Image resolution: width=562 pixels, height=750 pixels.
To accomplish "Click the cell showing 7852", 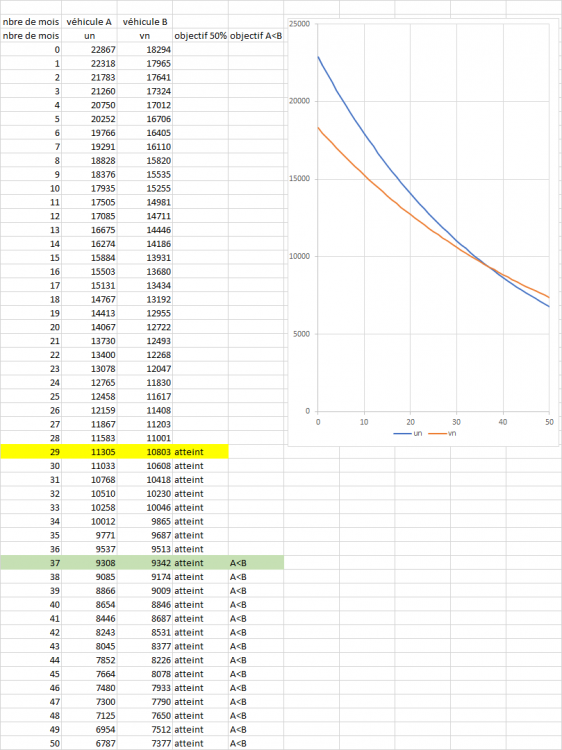I will pos(89,660).
